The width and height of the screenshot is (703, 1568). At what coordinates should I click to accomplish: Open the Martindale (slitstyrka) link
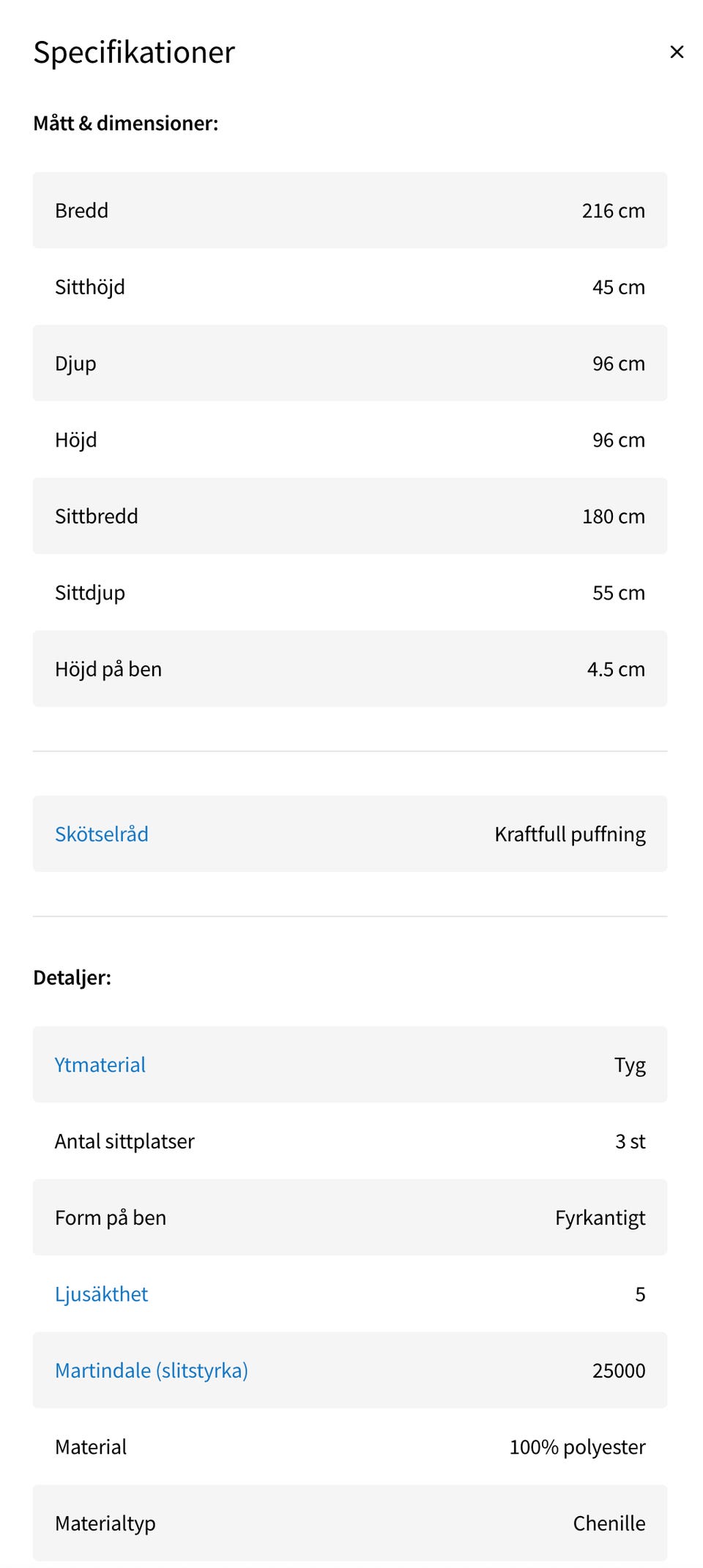point(152,1370)
